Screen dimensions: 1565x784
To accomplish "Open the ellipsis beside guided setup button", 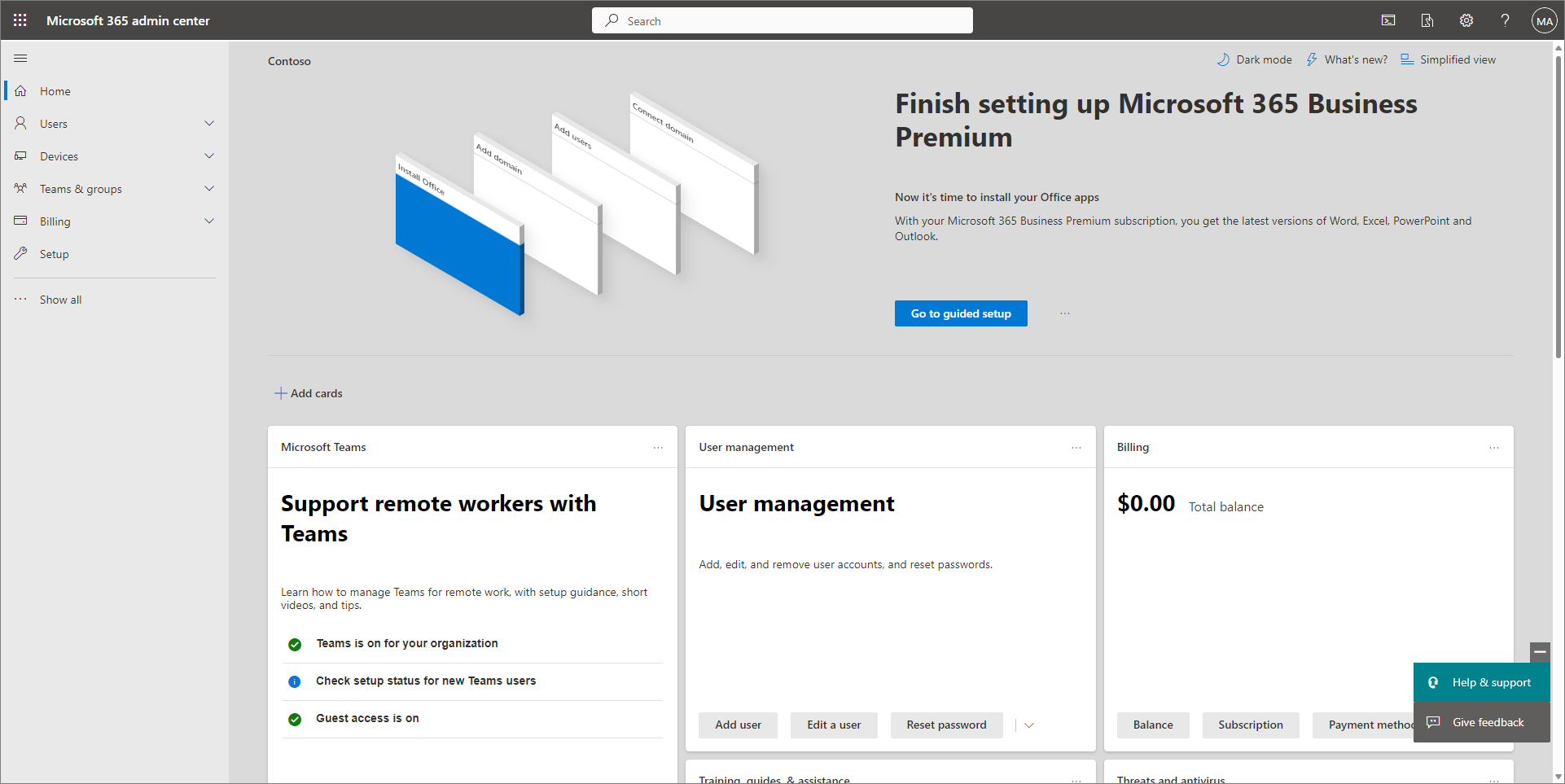I will (1065, 313).
